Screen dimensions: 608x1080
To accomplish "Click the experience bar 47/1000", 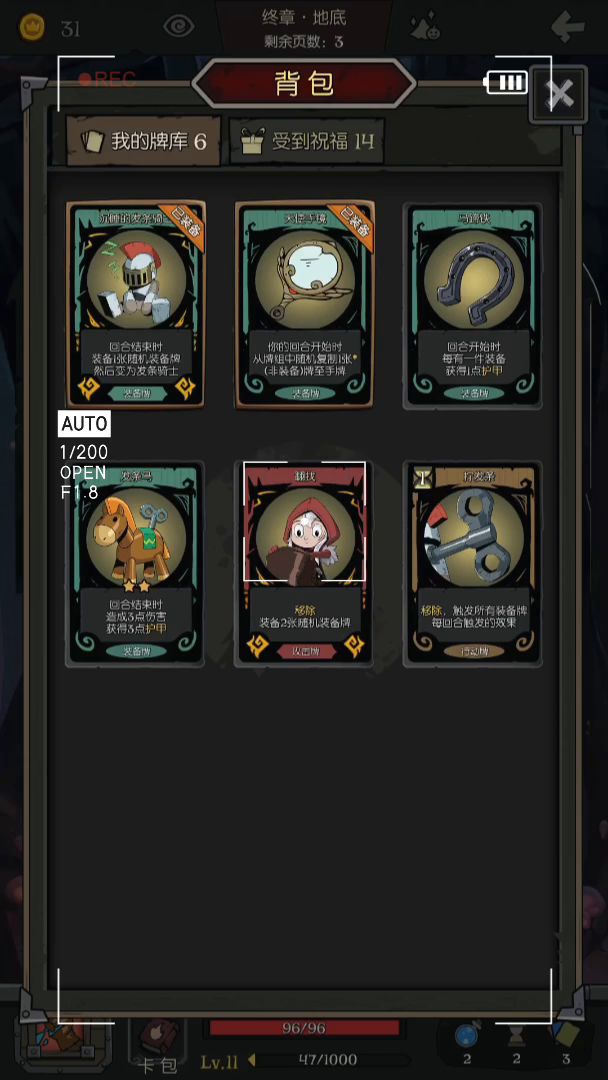I will click(328, 1059).
